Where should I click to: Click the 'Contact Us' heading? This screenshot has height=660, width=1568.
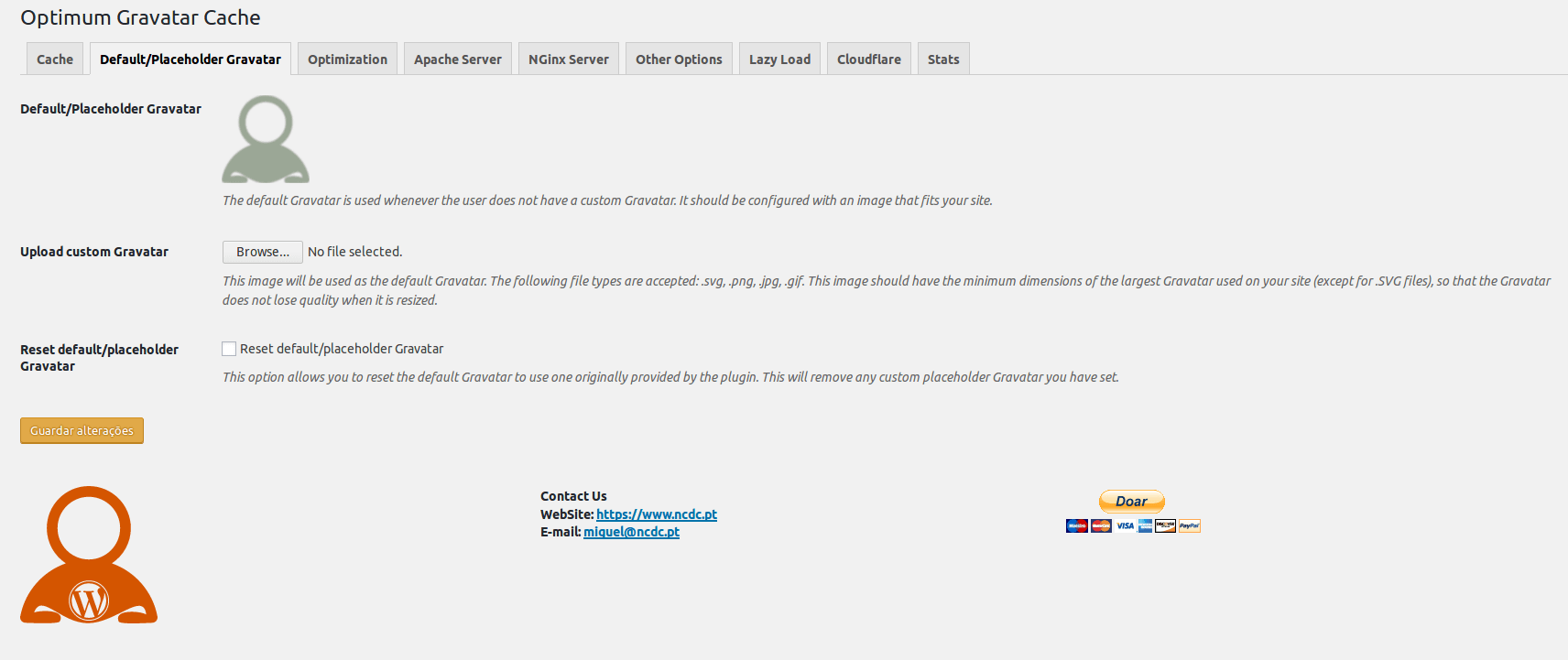573,496
